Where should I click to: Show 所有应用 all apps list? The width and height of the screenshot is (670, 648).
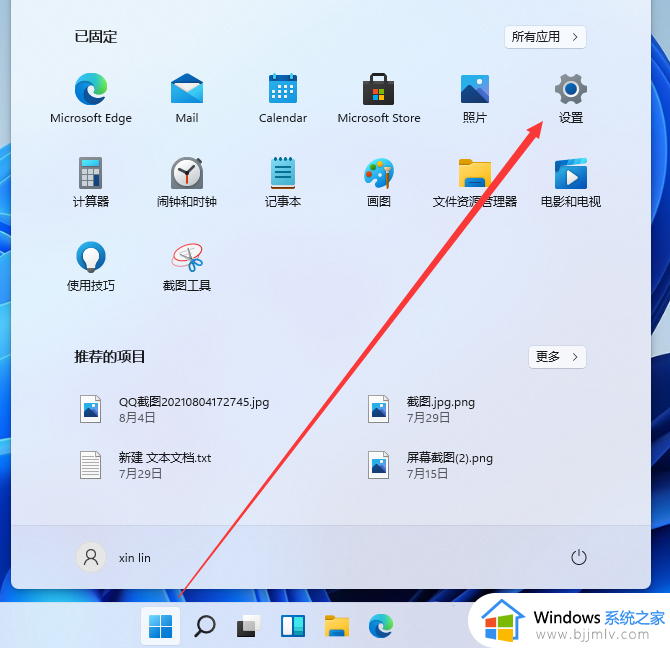point(545,37)
